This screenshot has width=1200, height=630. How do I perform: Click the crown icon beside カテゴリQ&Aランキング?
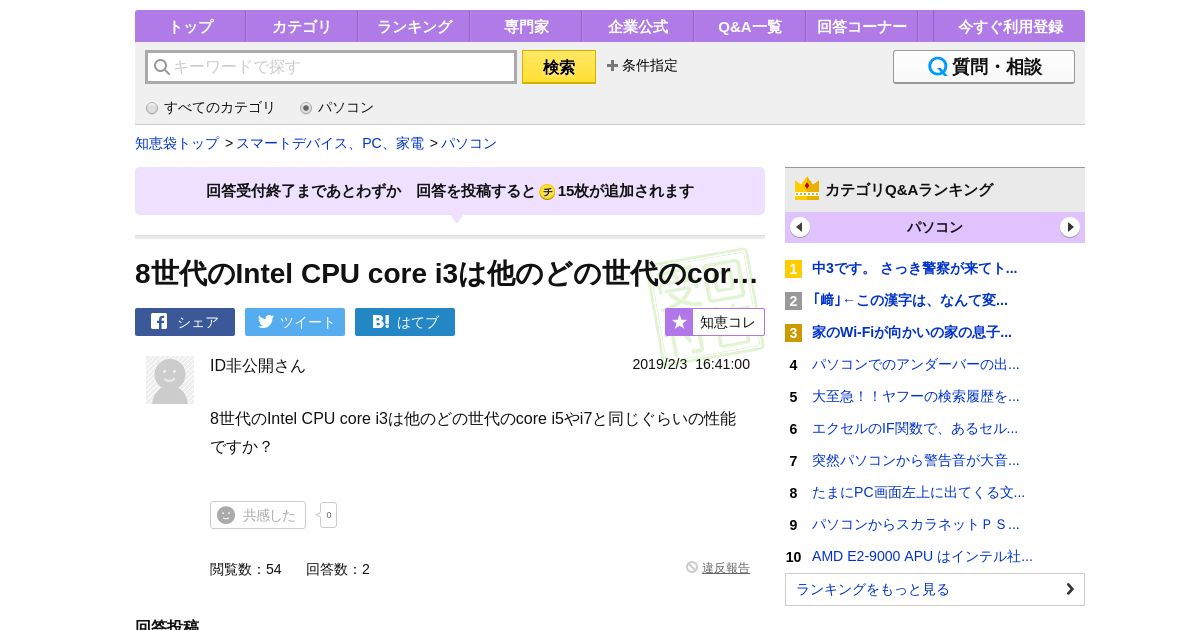click(807, 189)
